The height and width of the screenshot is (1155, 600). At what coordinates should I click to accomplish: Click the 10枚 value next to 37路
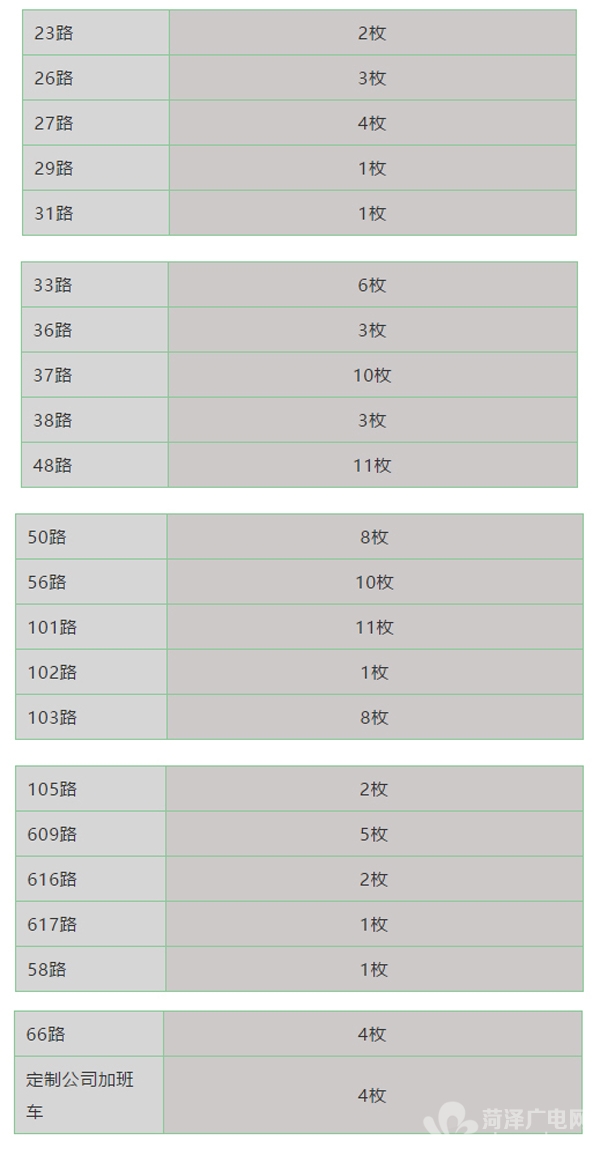372,375
